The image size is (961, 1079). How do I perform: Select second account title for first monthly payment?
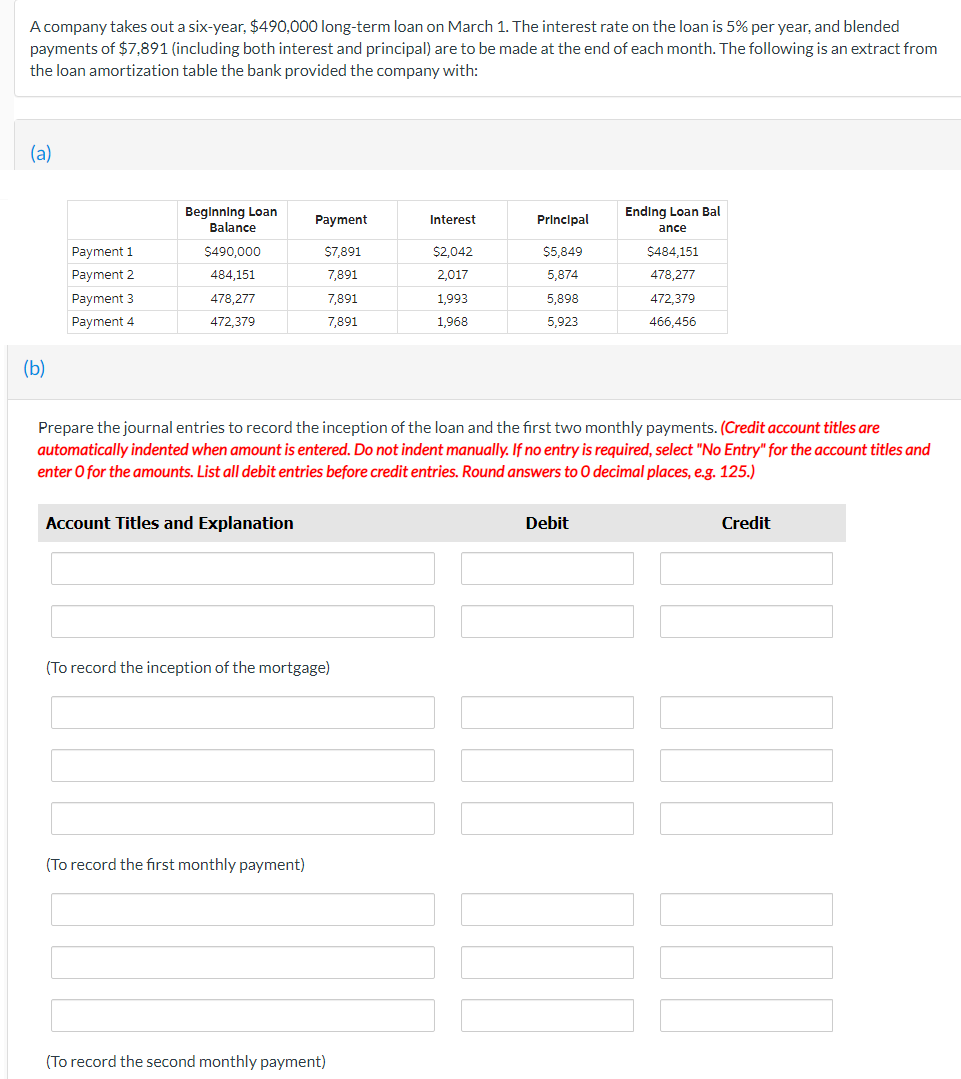tap(243, 765)
